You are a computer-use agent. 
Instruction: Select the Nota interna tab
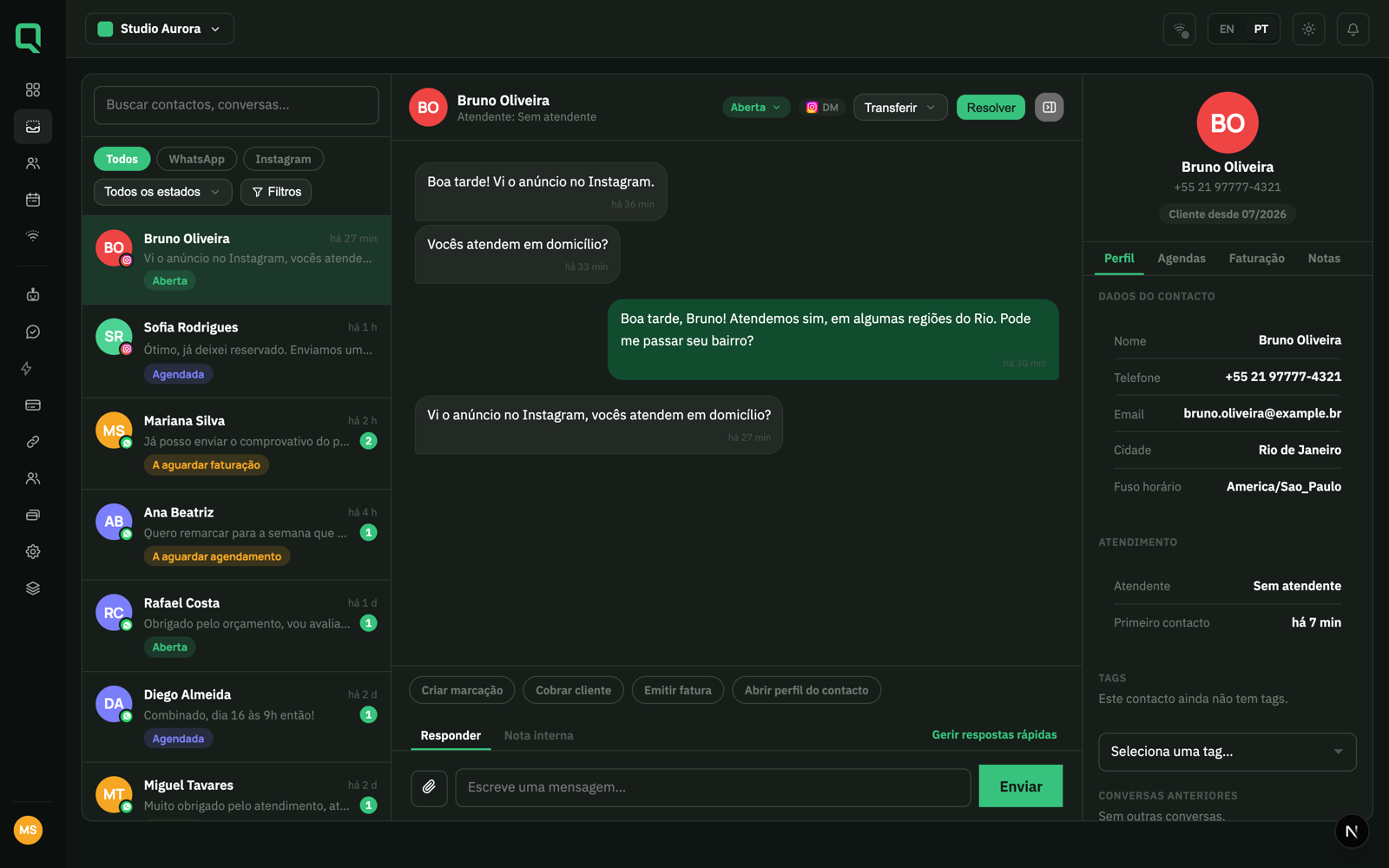(538, 735)
